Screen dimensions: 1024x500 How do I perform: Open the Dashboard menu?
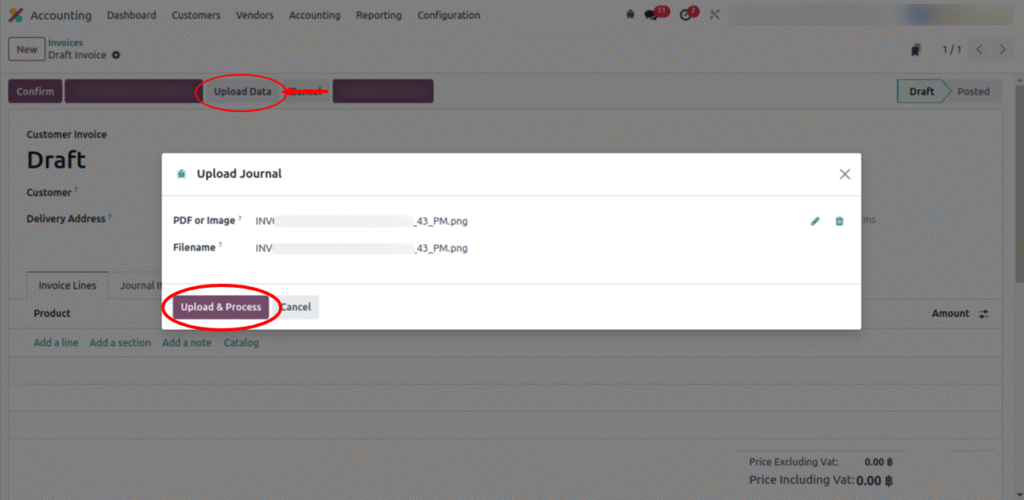131,15
